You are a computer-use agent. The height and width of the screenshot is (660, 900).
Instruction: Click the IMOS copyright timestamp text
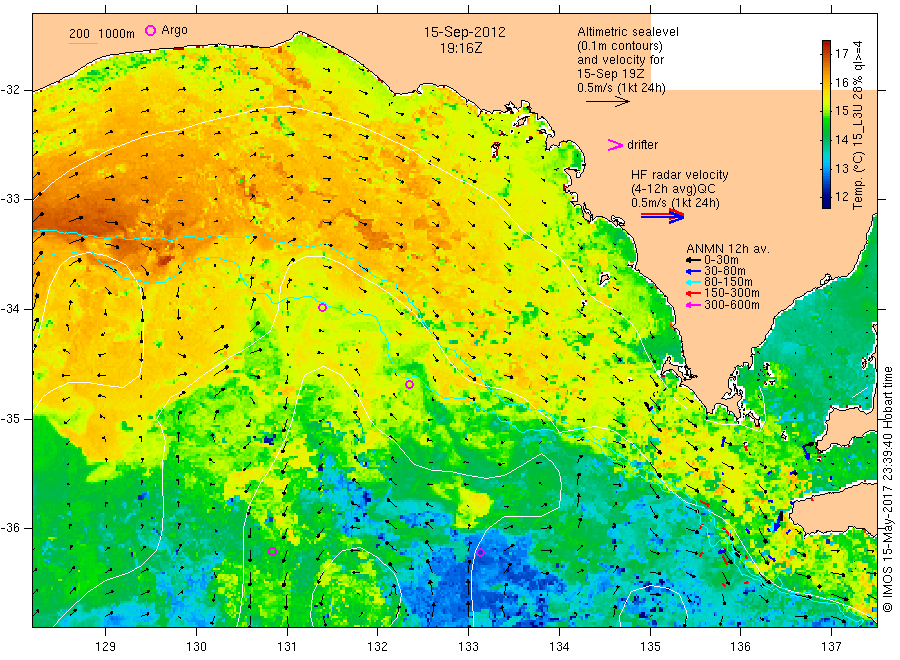(887, 490)
